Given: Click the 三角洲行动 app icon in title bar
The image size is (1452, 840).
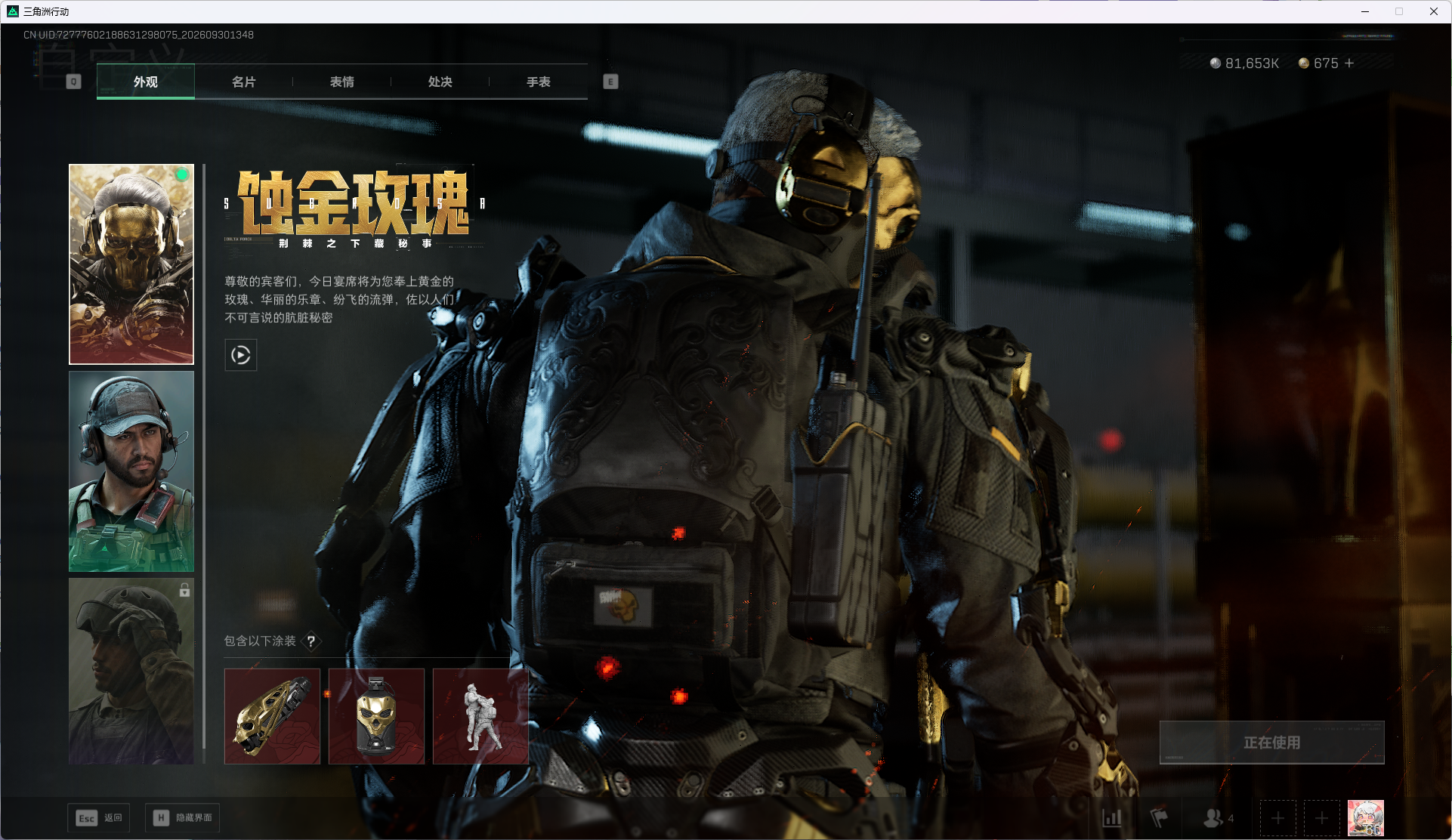Looking at the screenshot, I should coord(12,11).
